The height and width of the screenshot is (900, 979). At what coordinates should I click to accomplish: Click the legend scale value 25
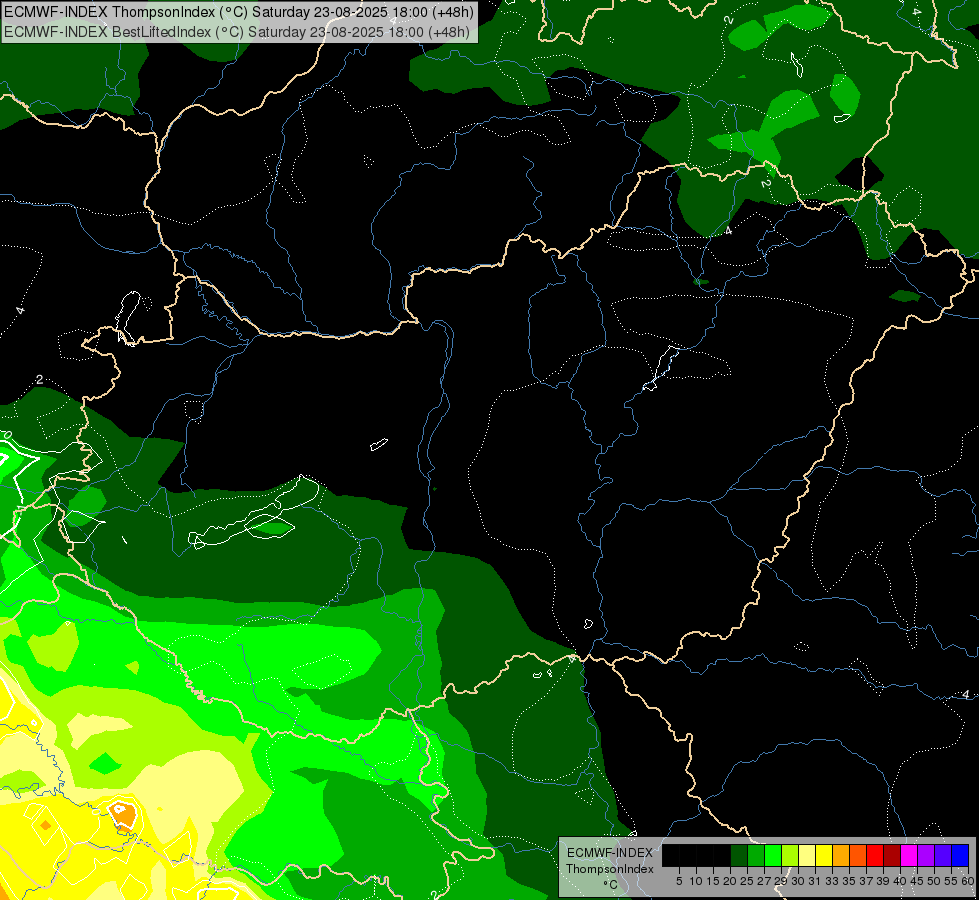[747, 881]
